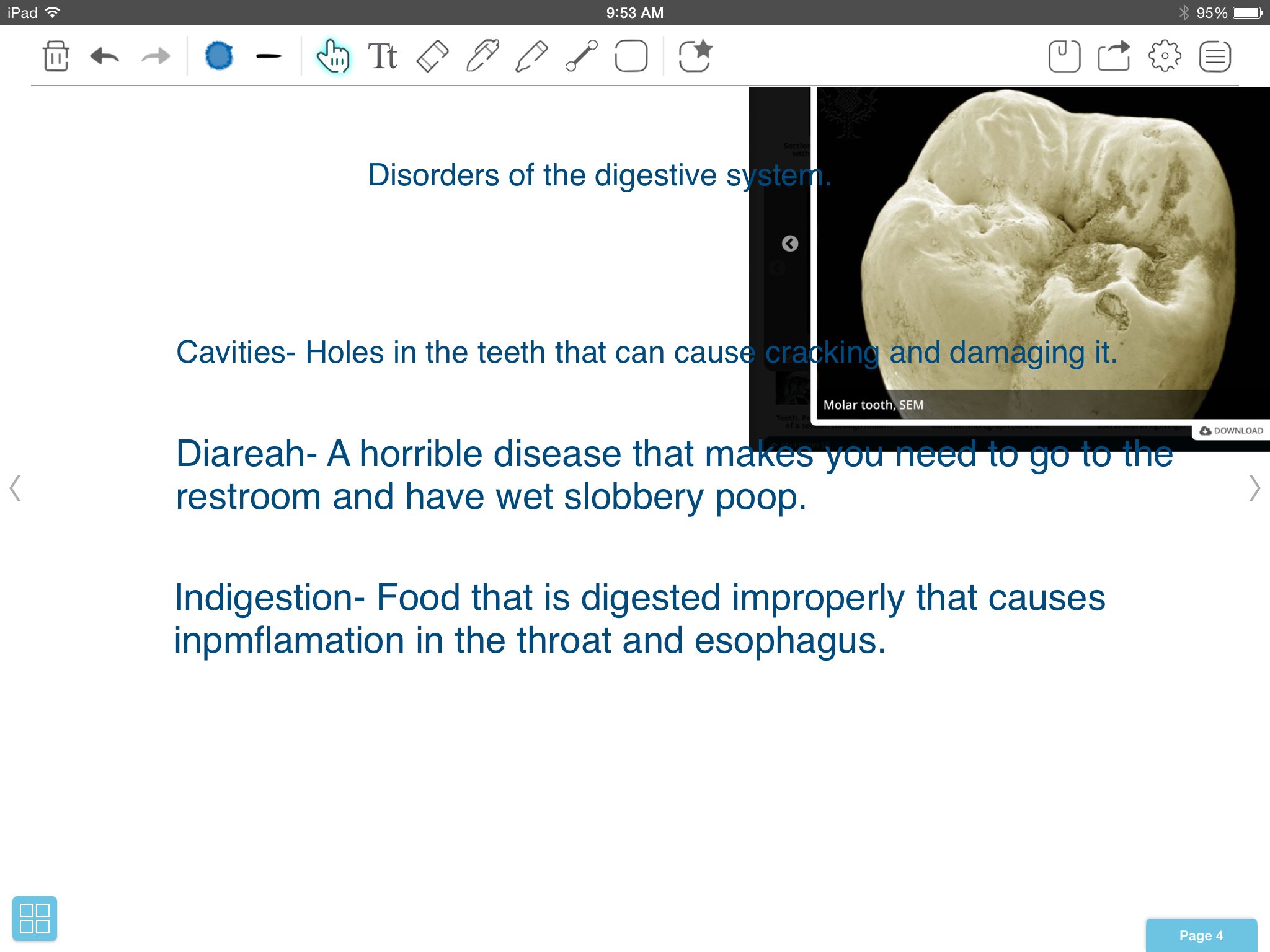Viewport: 1270px width, 952px height.
Task: Redo with the forward arrow
Action: point(155,56)
